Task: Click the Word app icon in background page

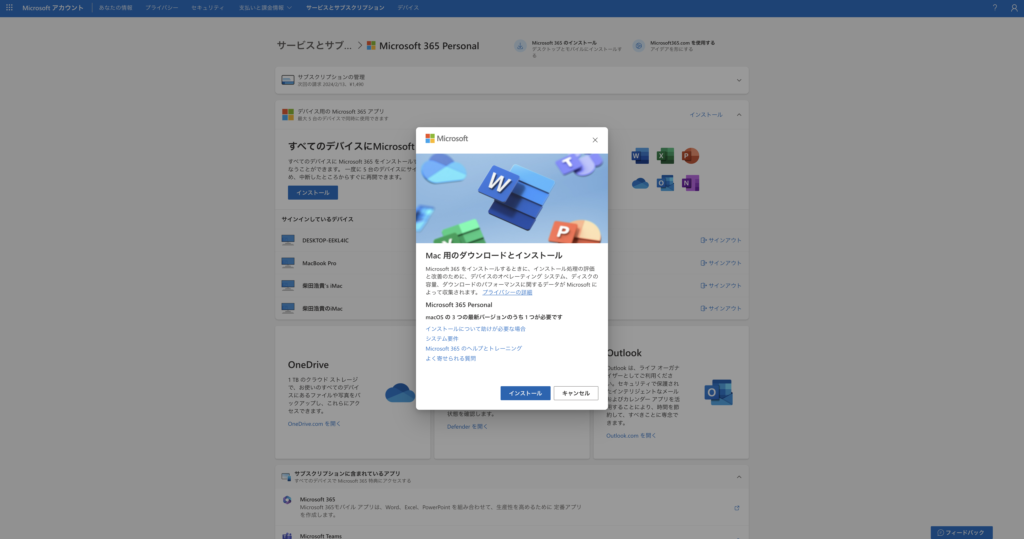Action: tap(640, 155)
